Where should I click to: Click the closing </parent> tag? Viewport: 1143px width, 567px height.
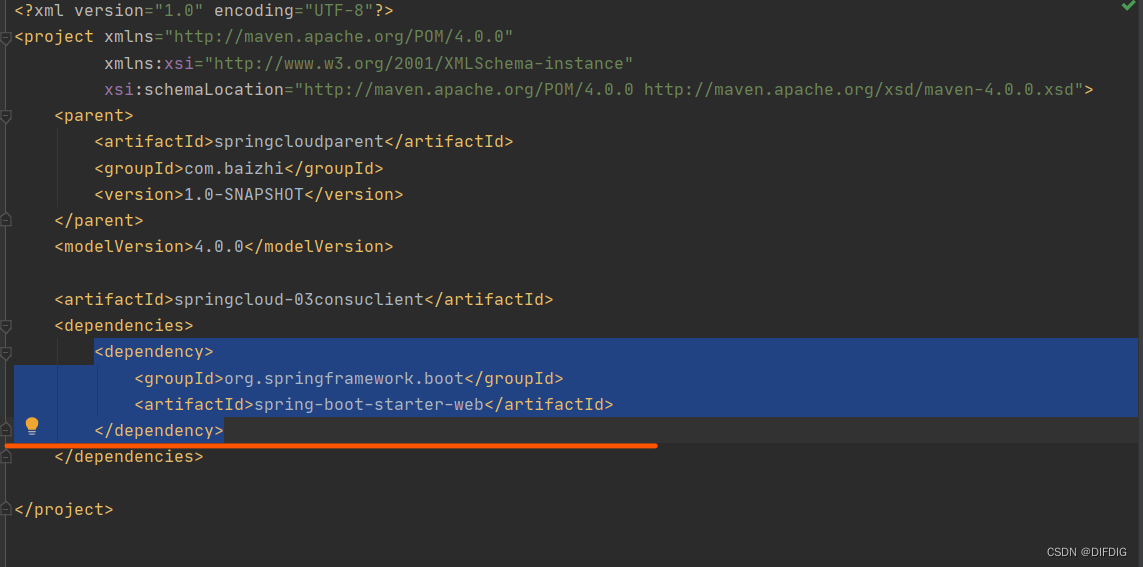tap(99, 220)
